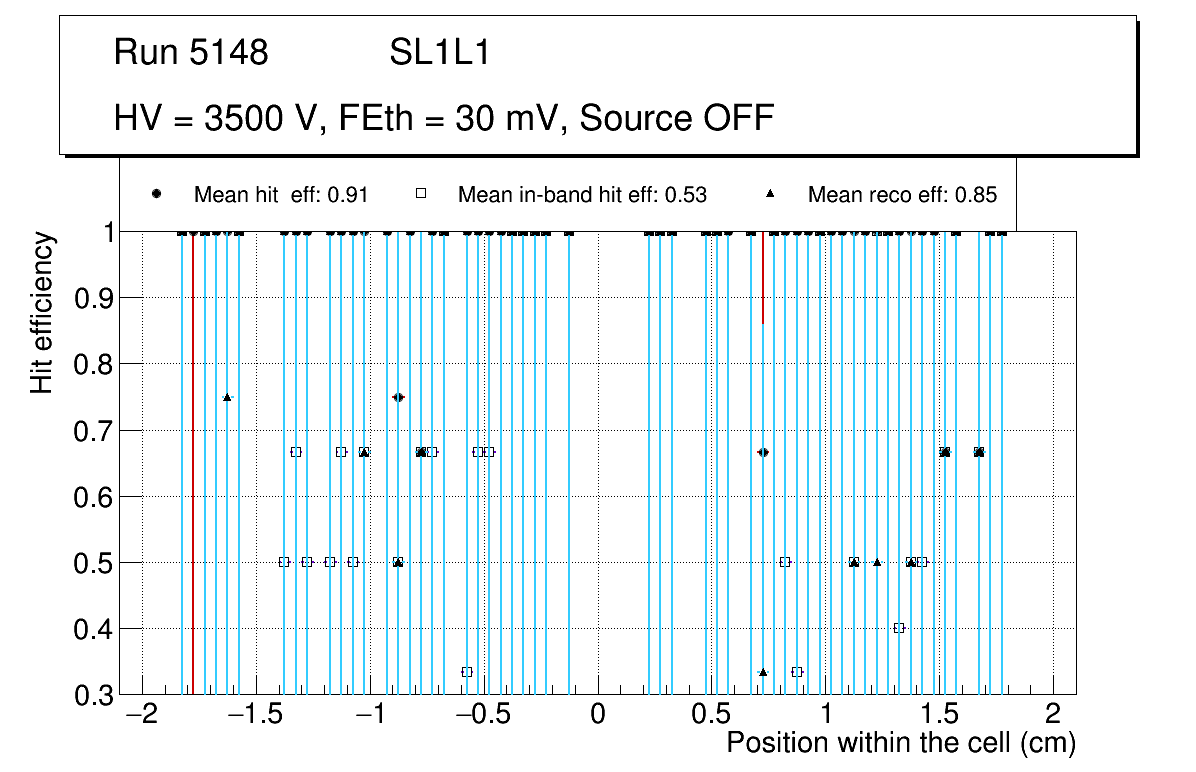Click the 'Mean reco eff: 0.85' legend label
The image size is (1196, 772).
click(902, 195)
